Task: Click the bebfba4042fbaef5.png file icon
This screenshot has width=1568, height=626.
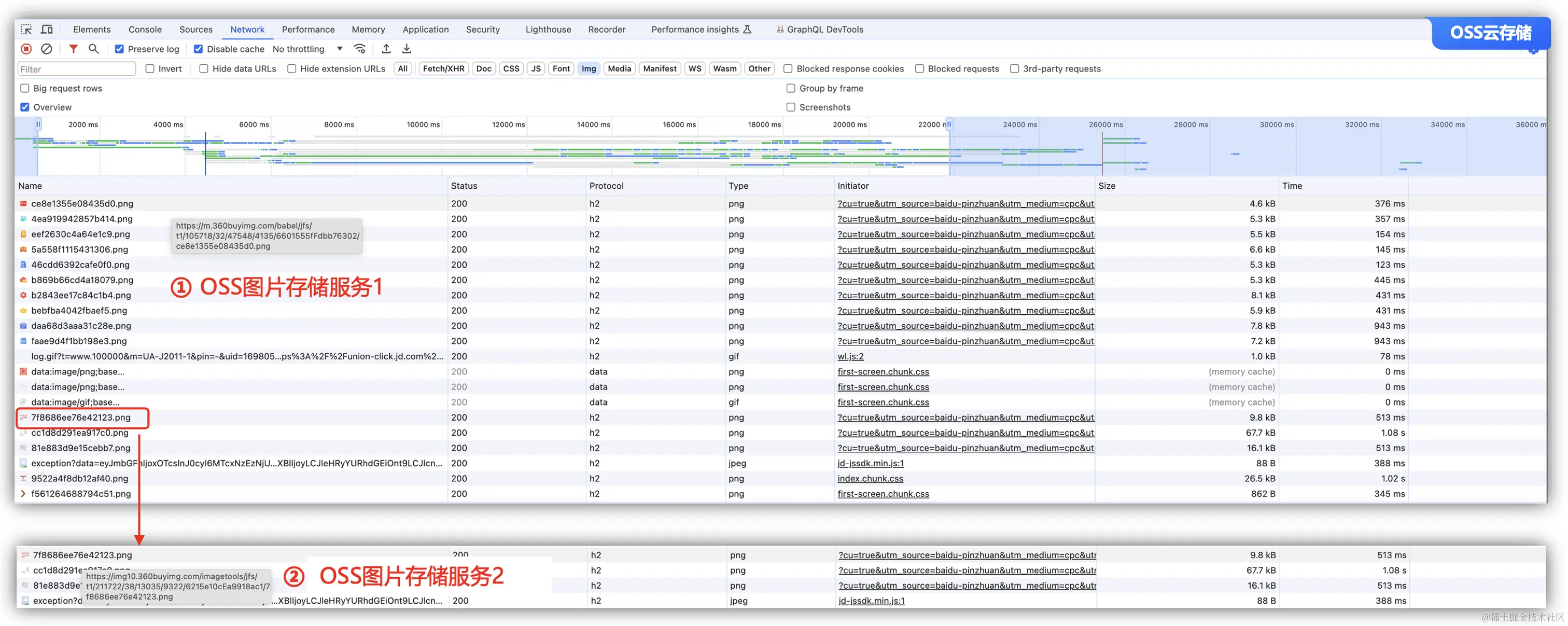Action: coord(23,311)
